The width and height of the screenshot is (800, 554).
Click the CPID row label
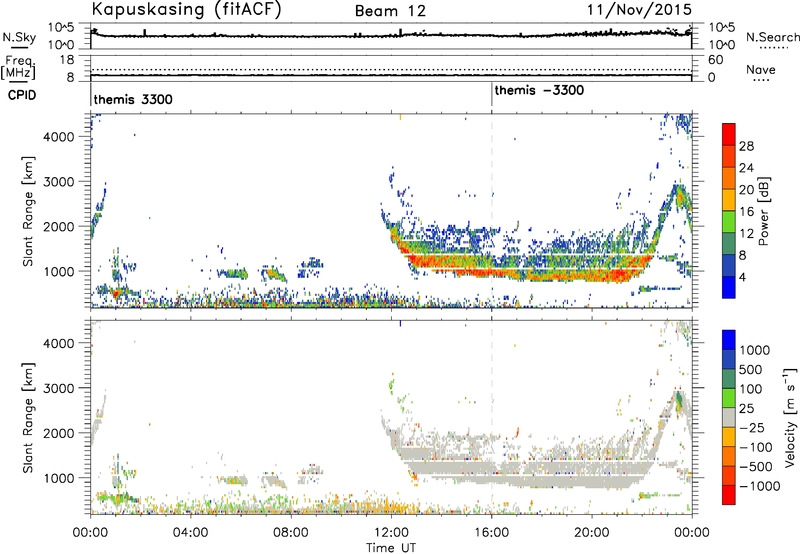[22, 95]
